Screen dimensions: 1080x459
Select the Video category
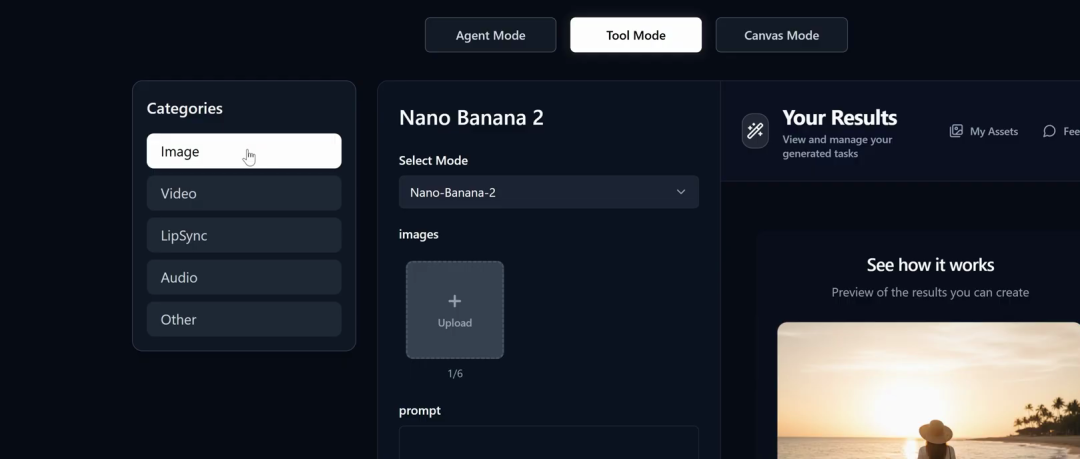[x=244, y=193]
